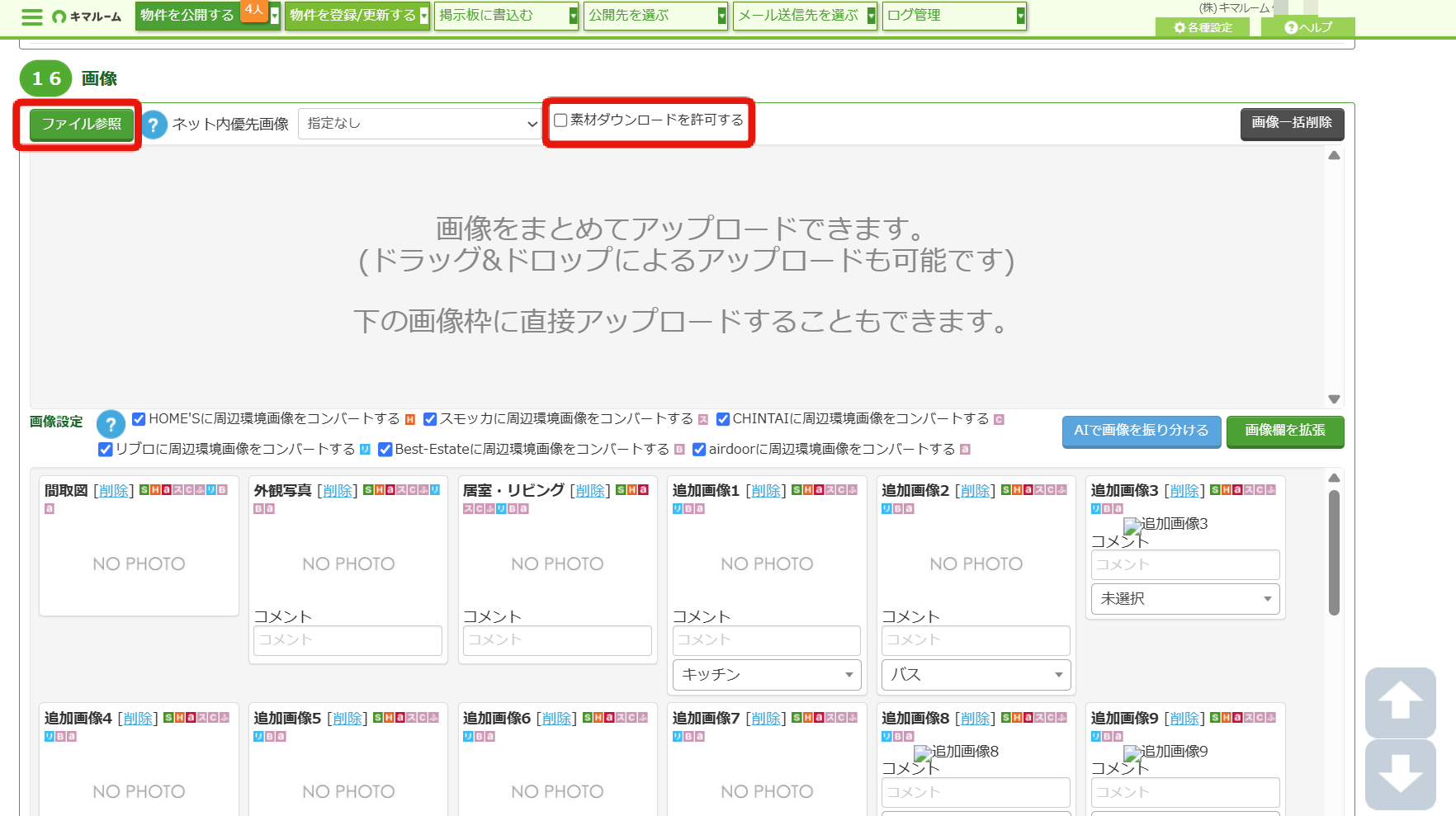Click the 4人 orange badge

coord(253,11)
